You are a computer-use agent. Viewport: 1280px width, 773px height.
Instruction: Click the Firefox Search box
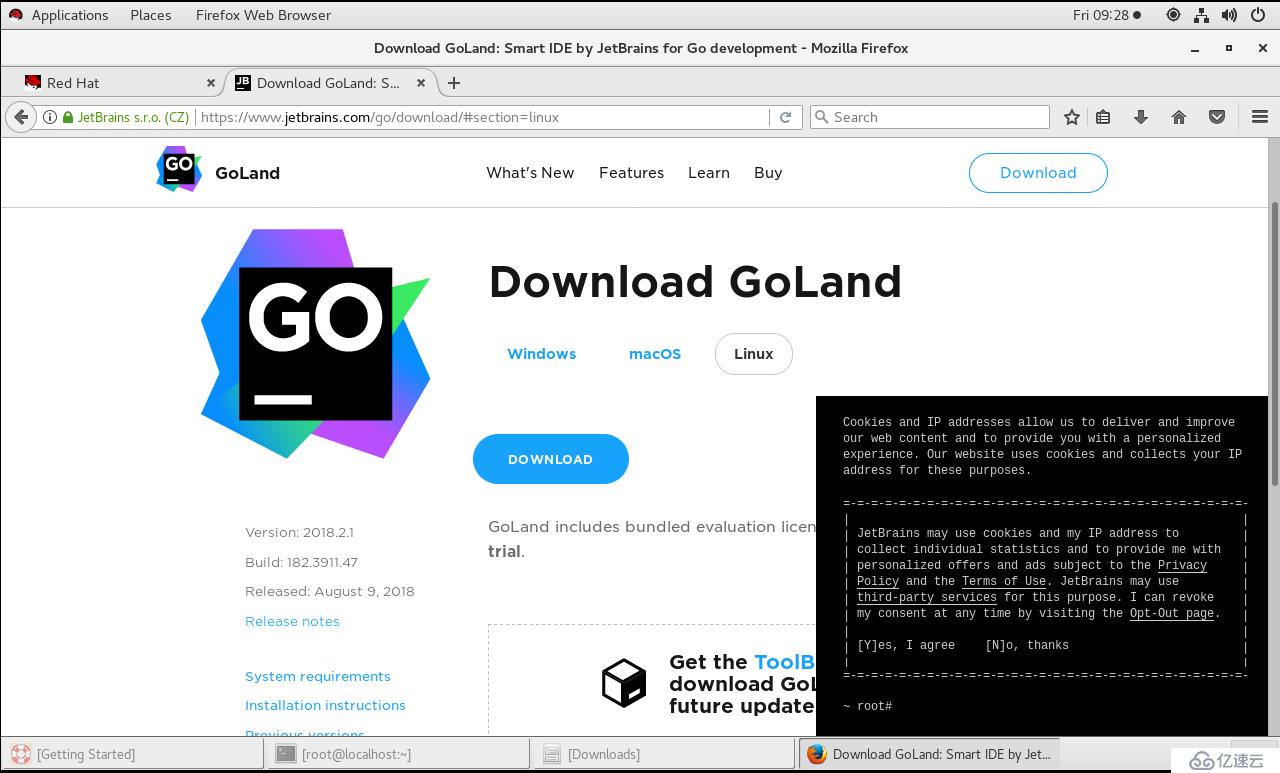[930, 117]
